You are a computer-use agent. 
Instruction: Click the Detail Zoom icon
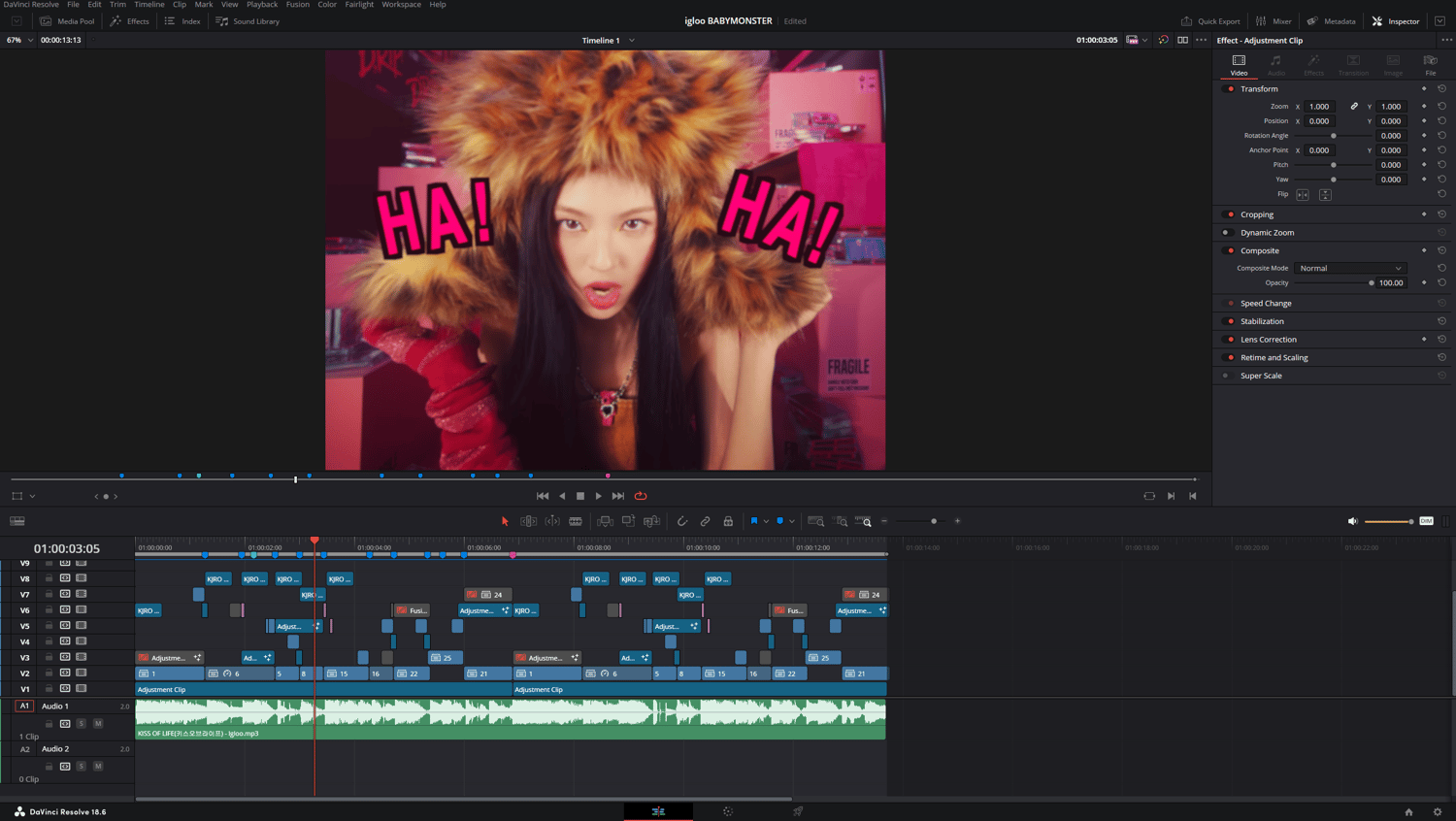click(x=841, y=521)
